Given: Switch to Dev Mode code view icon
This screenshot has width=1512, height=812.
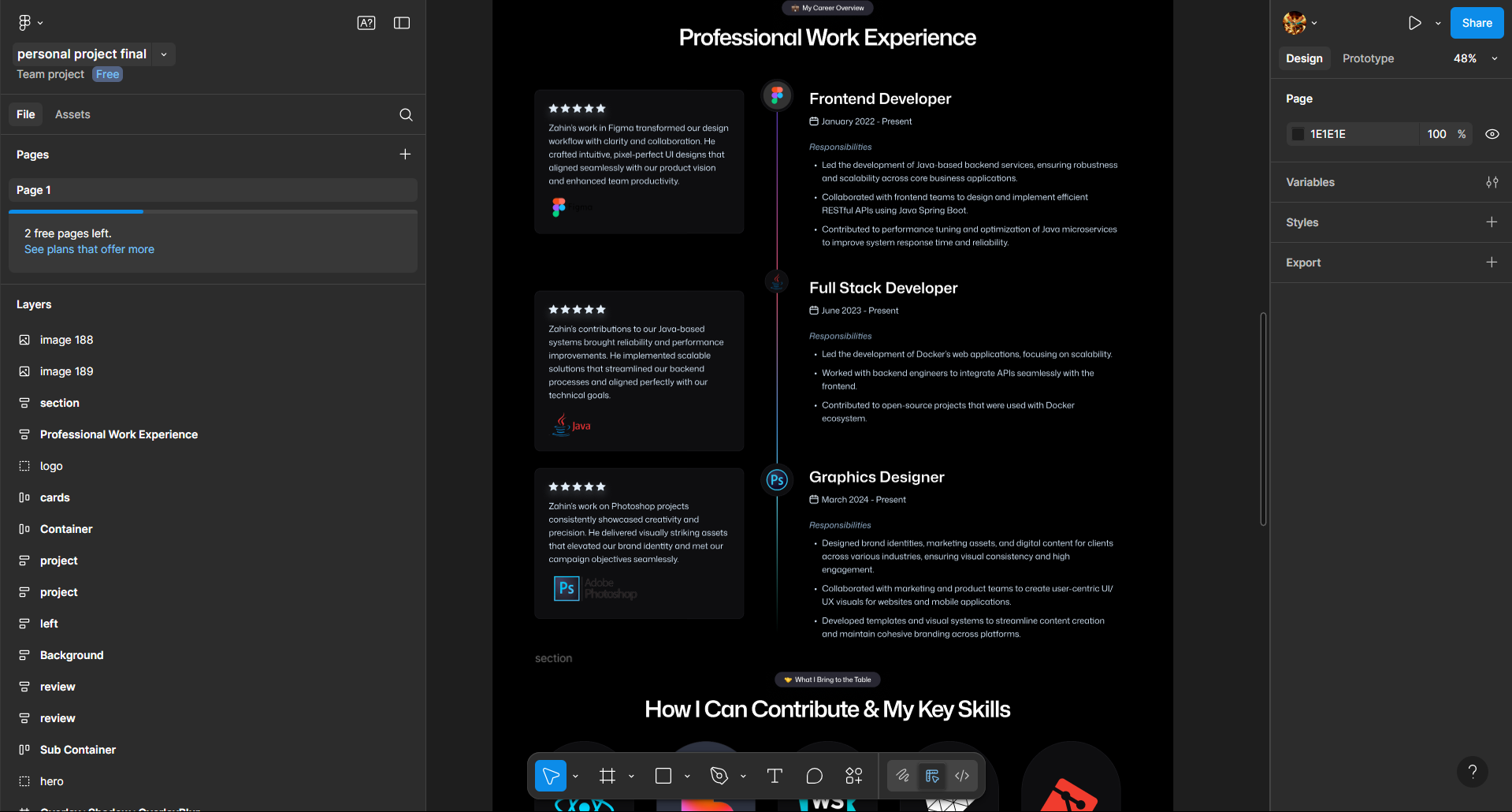Looking at the screenshot, I should (961, 776).
